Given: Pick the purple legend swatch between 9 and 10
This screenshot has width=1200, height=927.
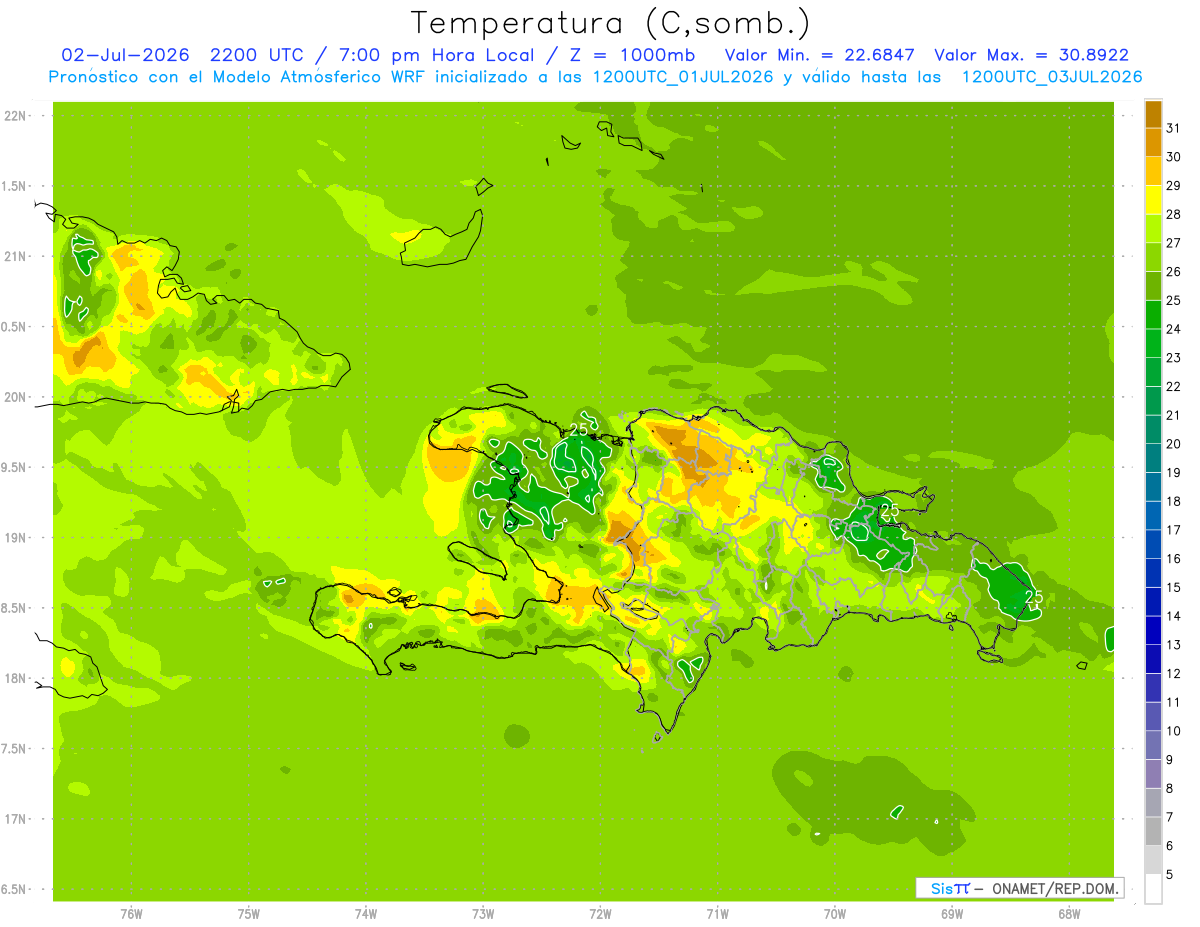Looking at the screenshot, I should [1153, 745].
